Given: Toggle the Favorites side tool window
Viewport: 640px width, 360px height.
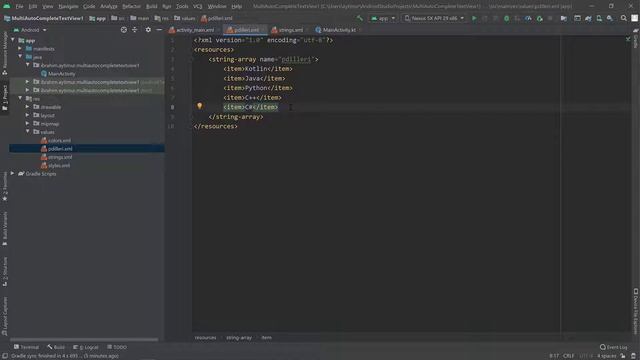Looking at the screenshot, I should tap(4, 187).
